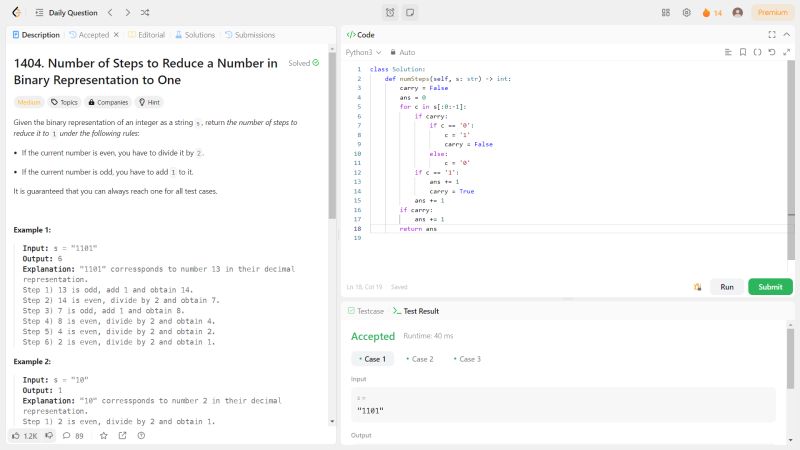Switch to the Description tab
Viewport: 800px width, 450px height.
(36, 35)
